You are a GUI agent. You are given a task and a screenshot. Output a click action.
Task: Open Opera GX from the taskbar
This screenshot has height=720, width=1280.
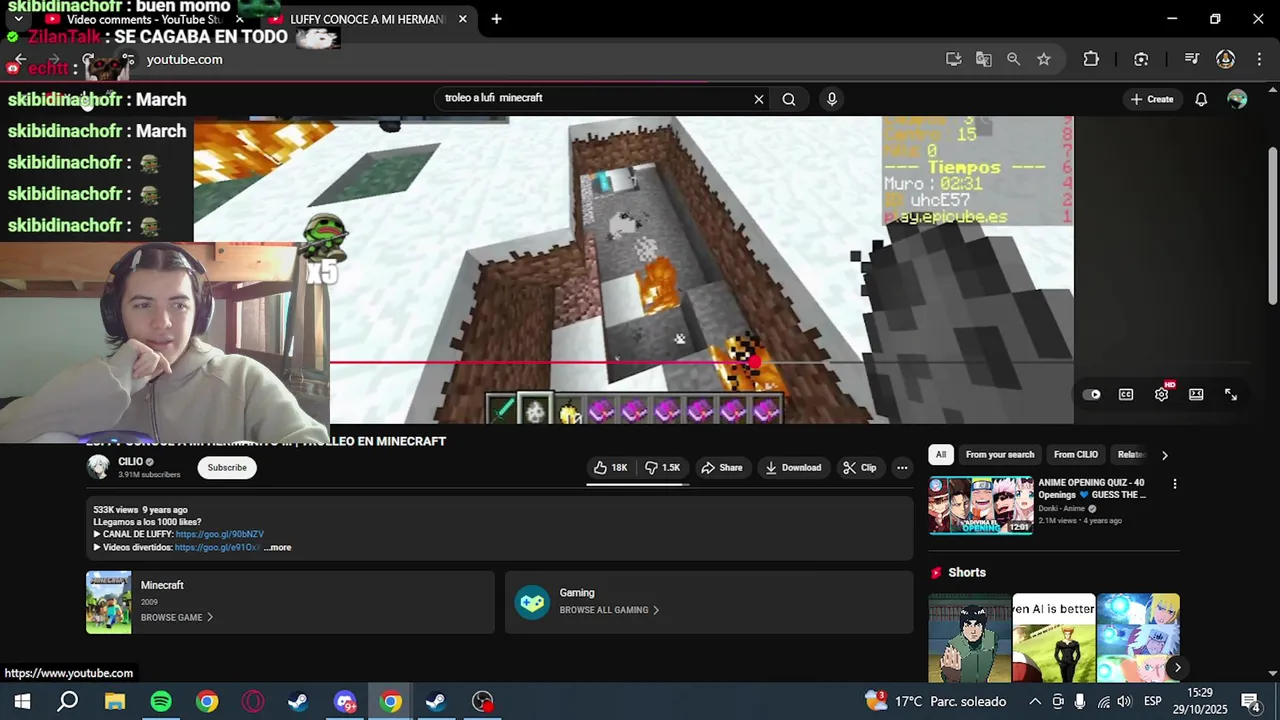pyautogui.click(x=252, y=702)
